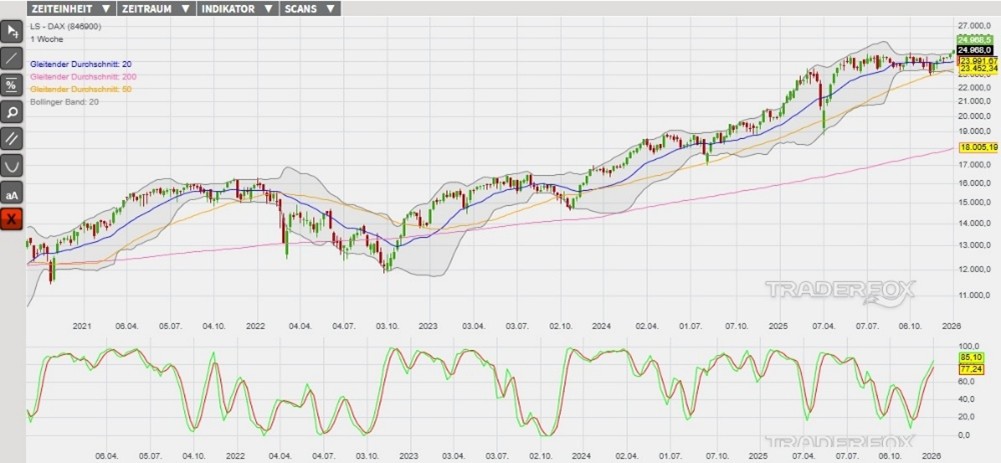The image size is (1001, 463).
Task: Select the parallel channel lines tool
Action: click(11, 138)
